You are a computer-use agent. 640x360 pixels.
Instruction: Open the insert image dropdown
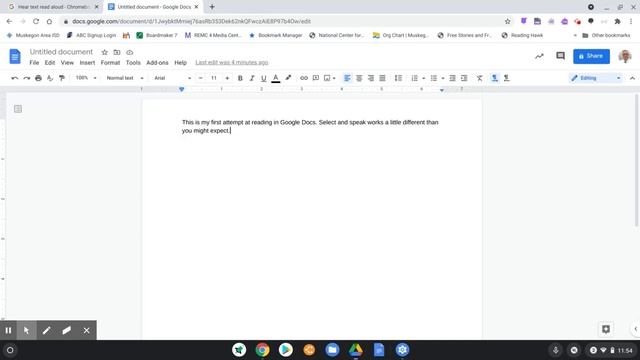[329, 78]
